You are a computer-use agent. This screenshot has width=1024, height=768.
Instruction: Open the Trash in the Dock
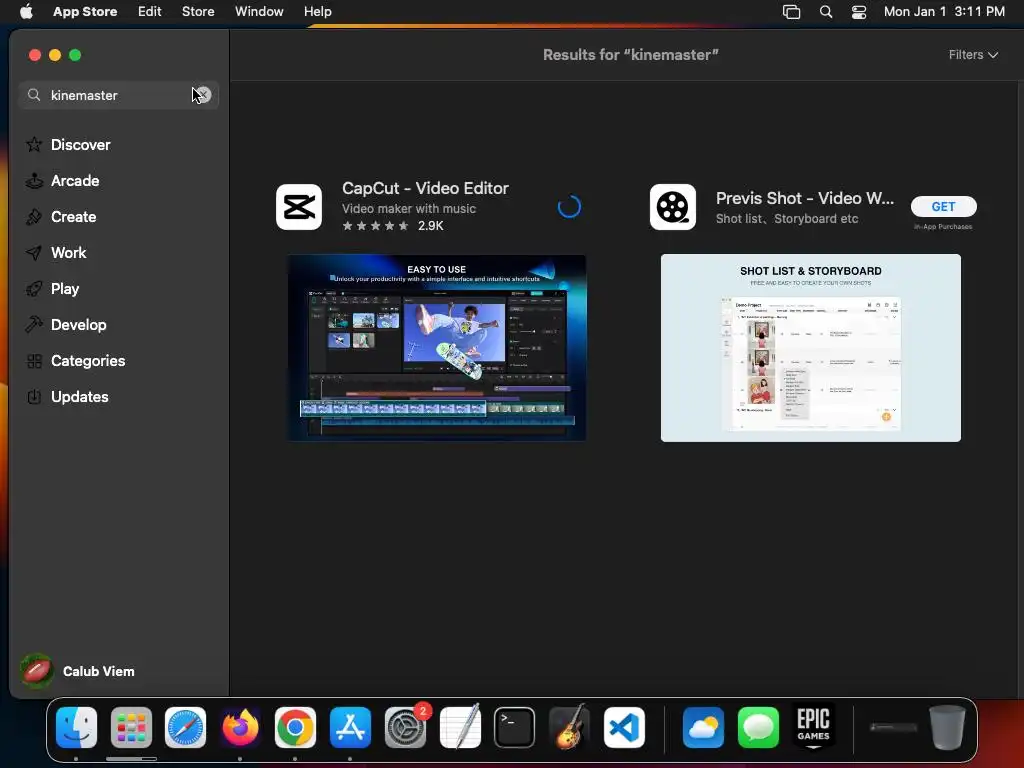948,728
